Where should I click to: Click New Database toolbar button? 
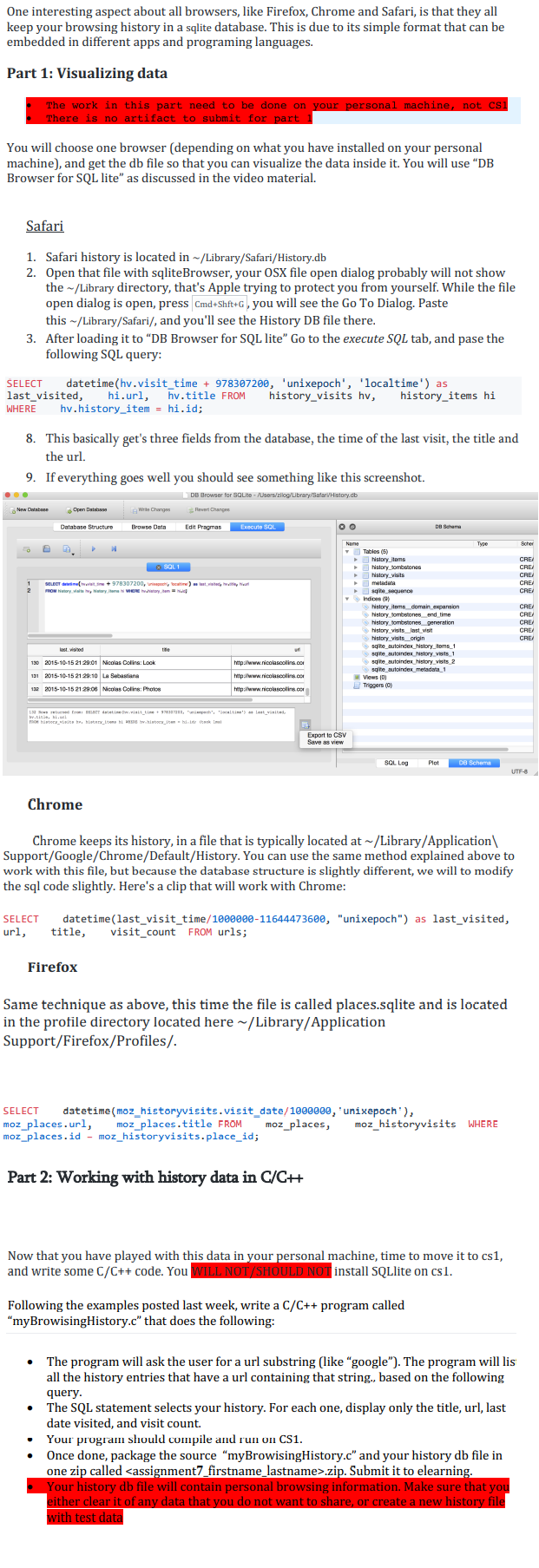(29, 510)
